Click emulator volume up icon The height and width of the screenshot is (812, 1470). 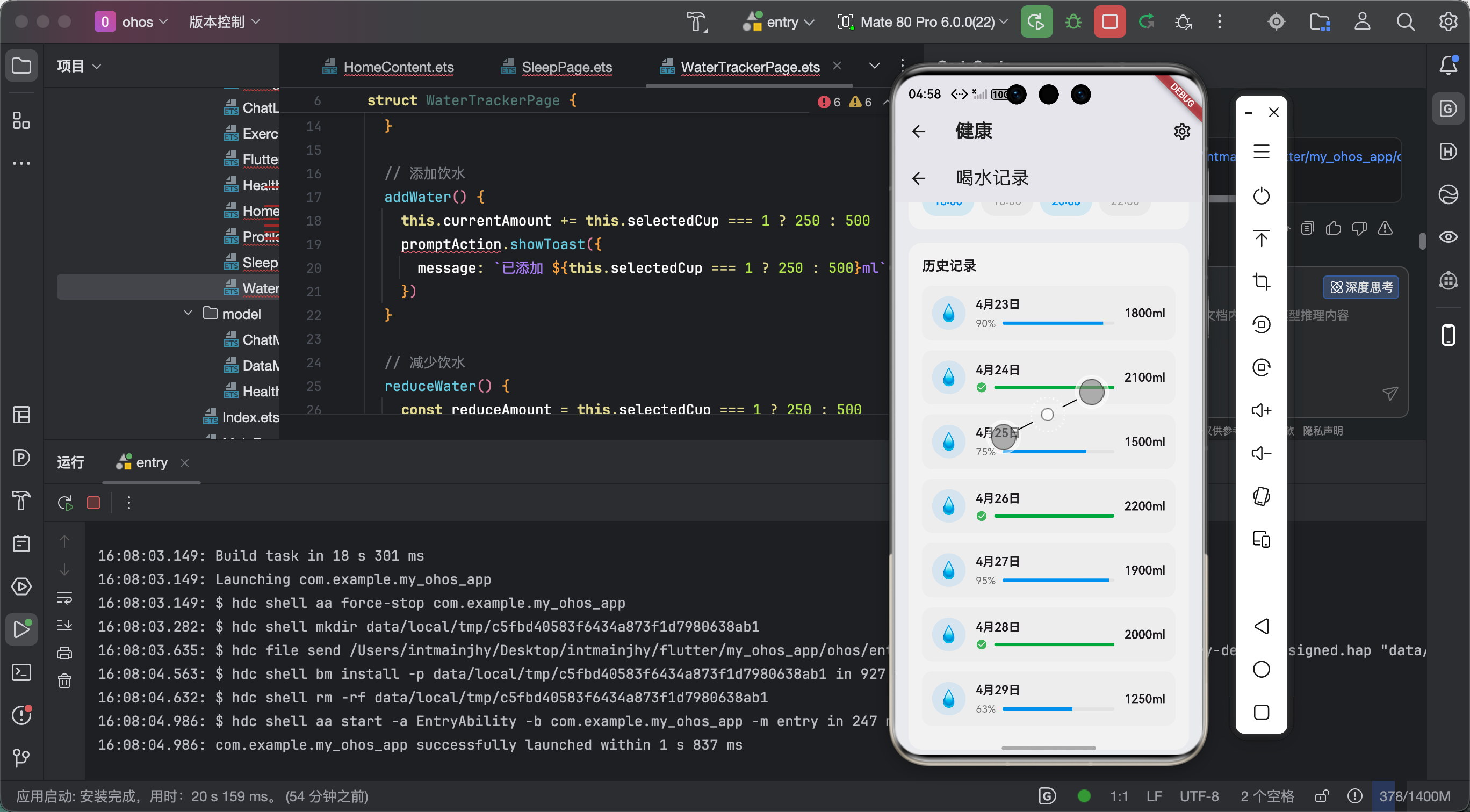1261,410
